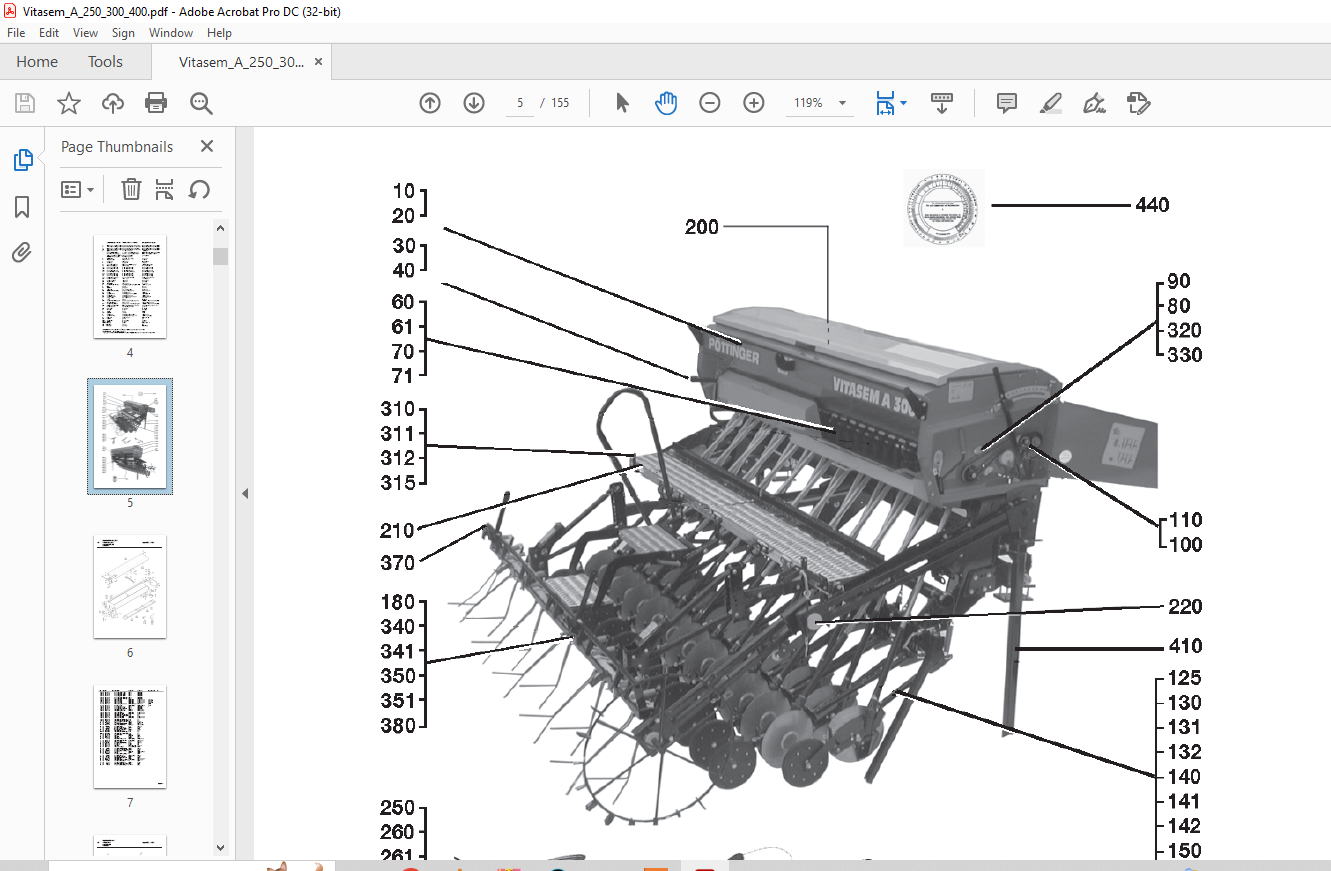Select page 5 thumbnail
The image size is (1331, 871).
[130, 436]
